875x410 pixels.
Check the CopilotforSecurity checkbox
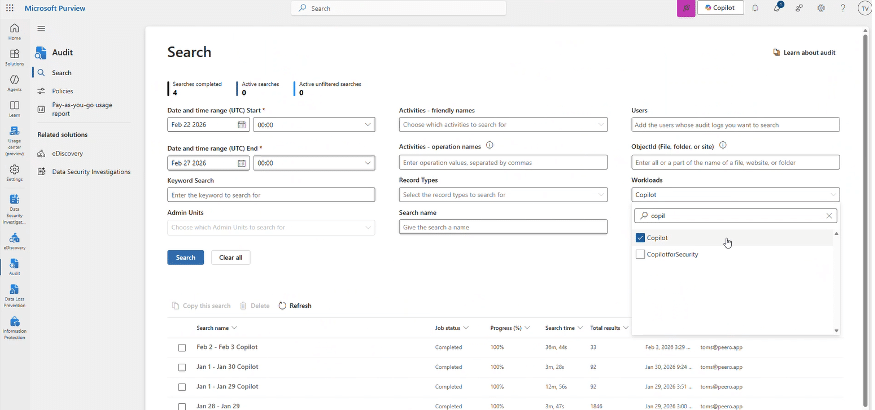coord(641,254)
